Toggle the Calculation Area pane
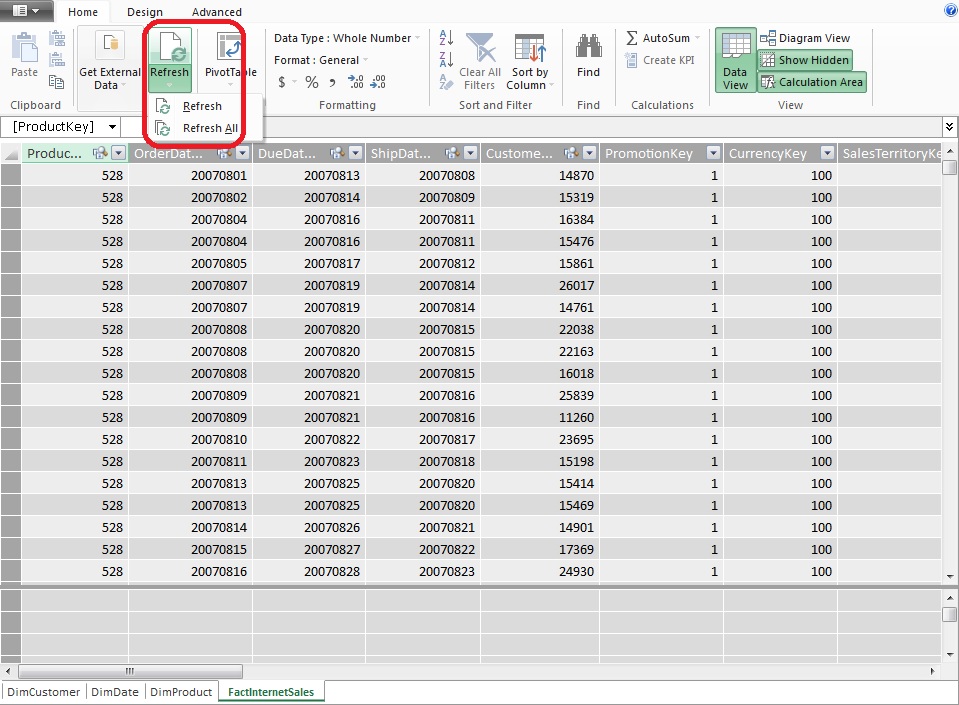 pyautogui.click(x=812, y=81)
